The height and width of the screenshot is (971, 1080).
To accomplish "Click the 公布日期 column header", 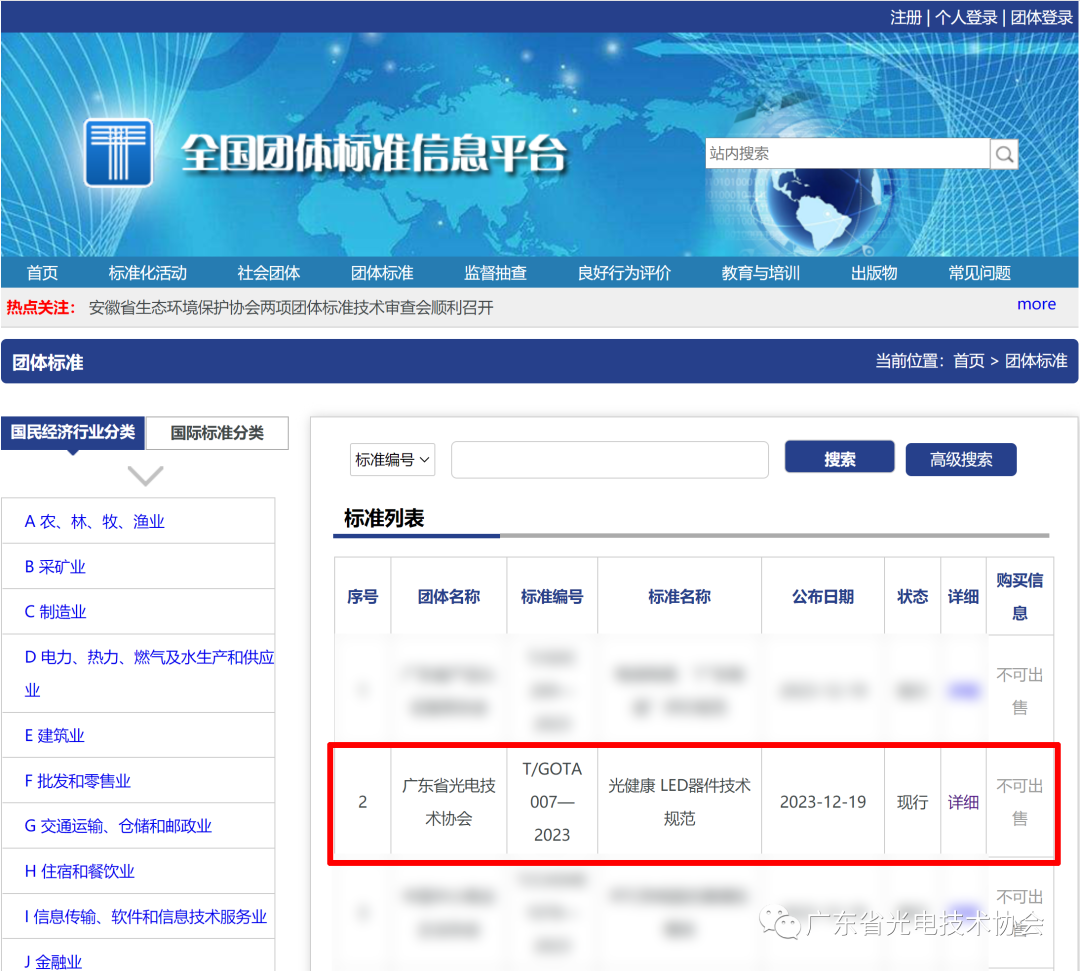I will tap(823, 596).
